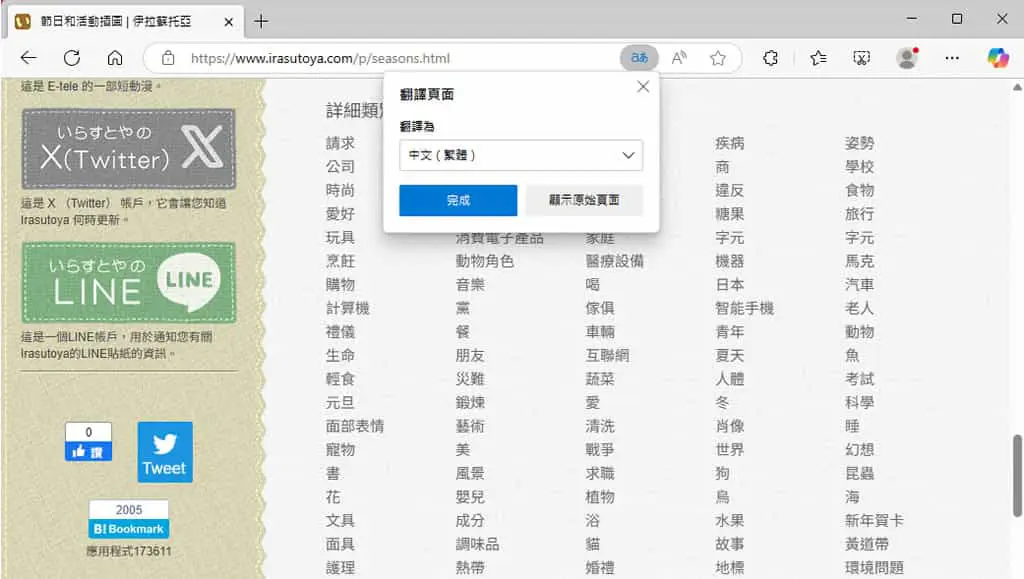Open the Extensions puzzle icon
Screen dimensions: 1024x579
[771, 58]
